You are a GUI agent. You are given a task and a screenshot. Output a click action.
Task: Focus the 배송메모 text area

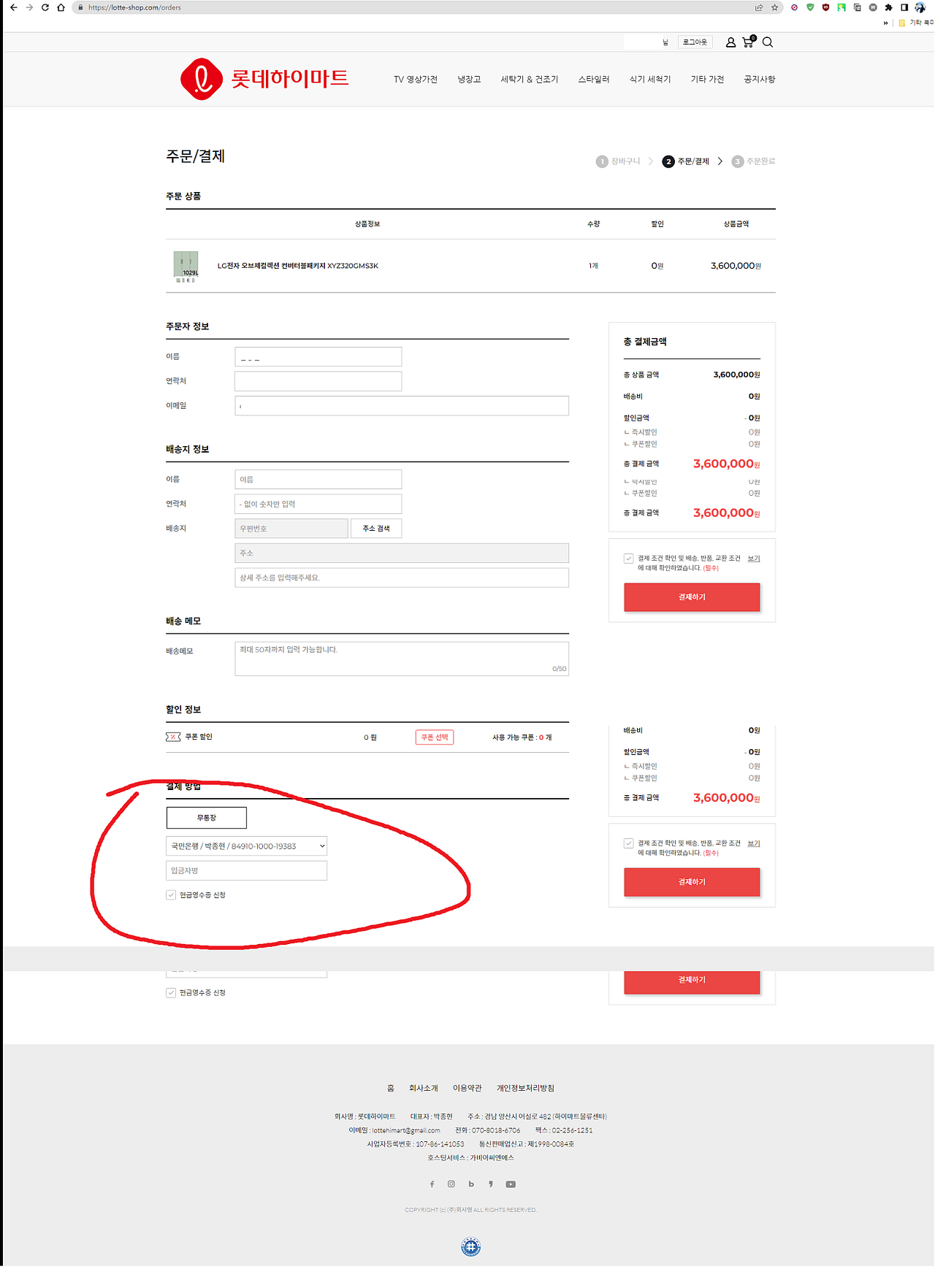point(402,659)
